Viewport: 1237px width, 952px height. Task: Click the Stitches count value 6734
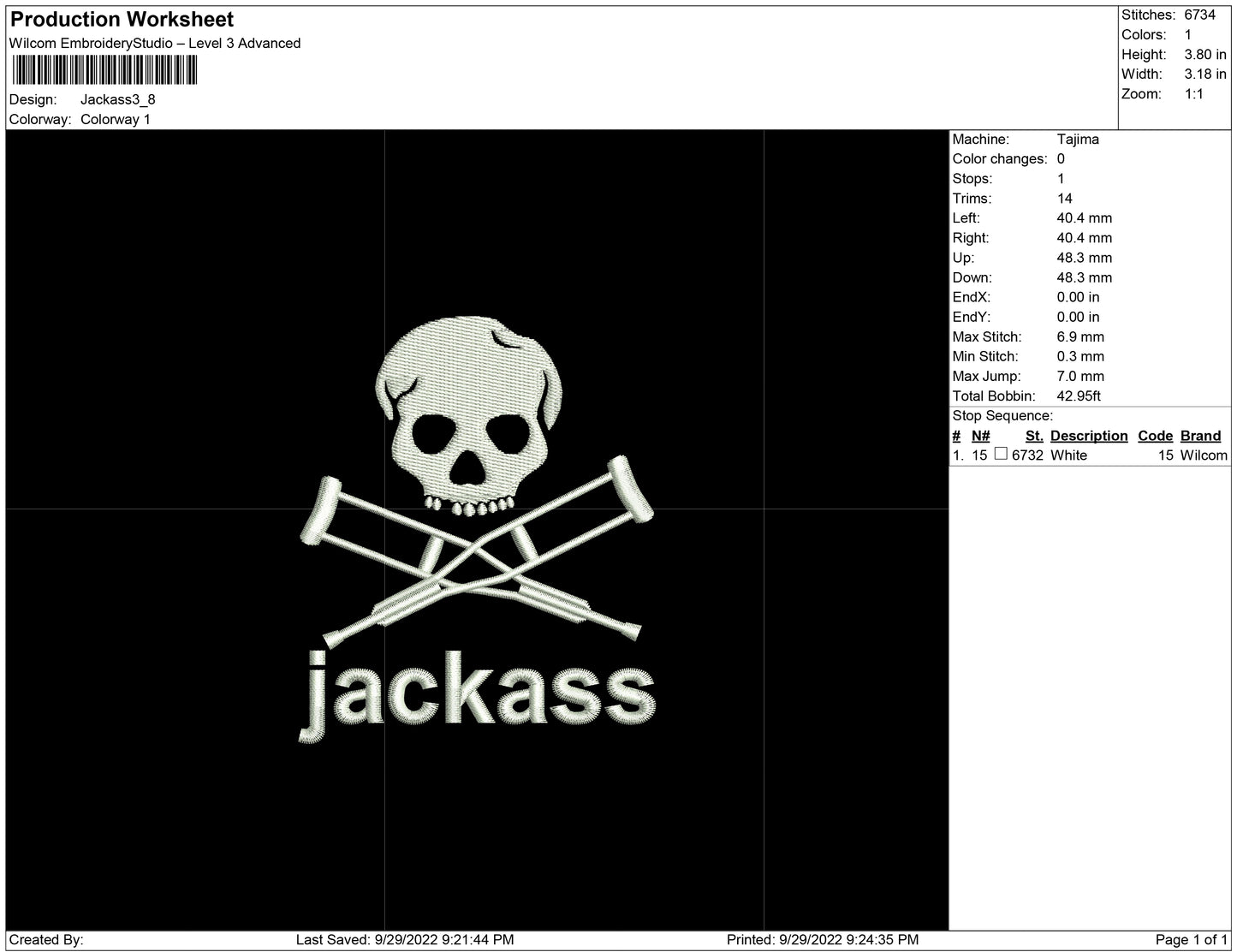coord(1199,15)
